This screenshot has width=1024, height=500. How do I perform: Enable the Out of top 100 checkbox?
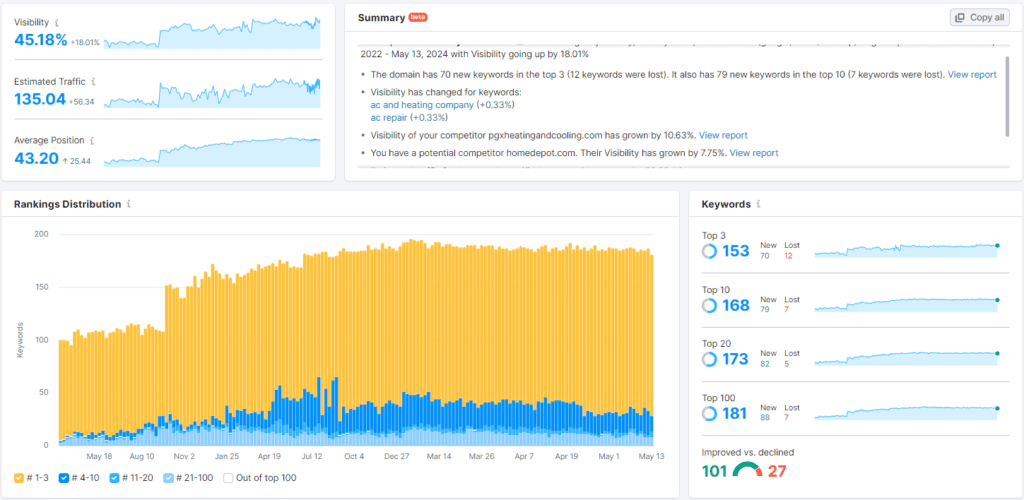[229, 478]
